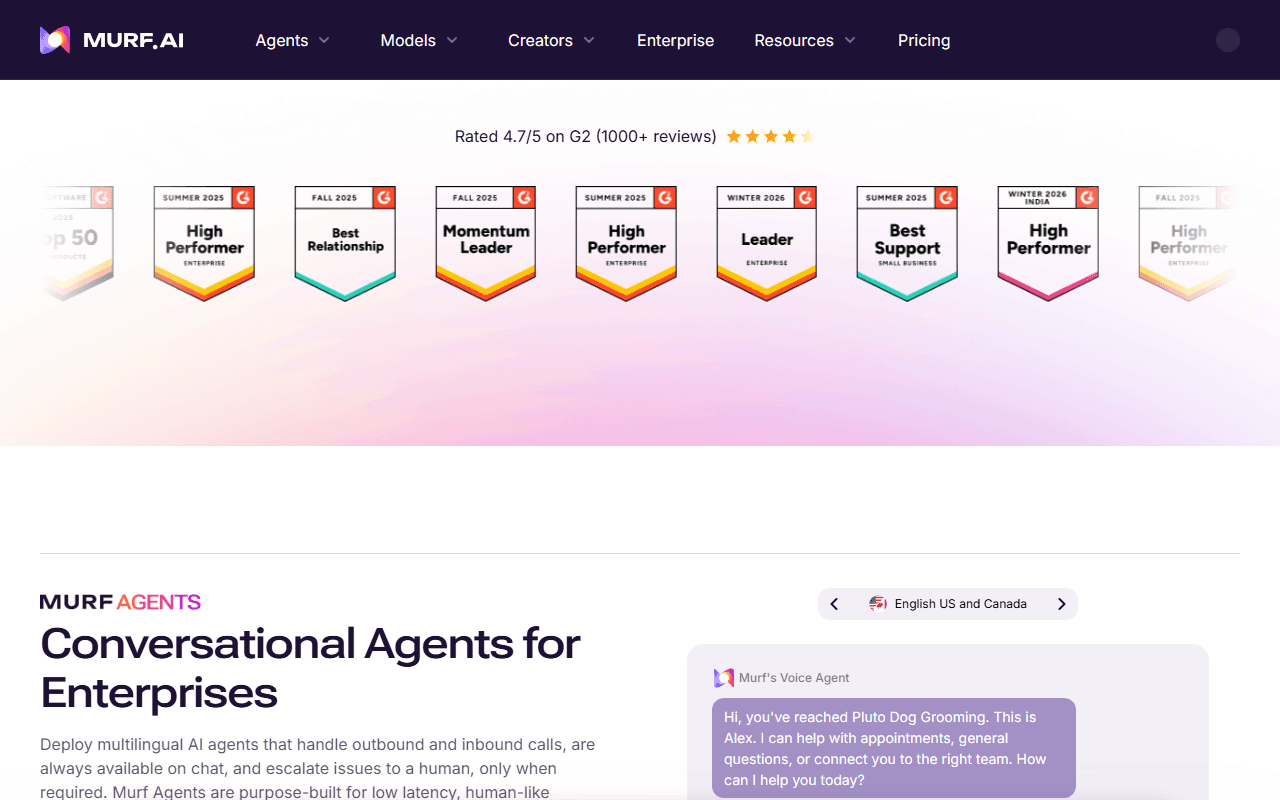Select the Winter 2026 Leader Enterprise badge

pos(767,243)
